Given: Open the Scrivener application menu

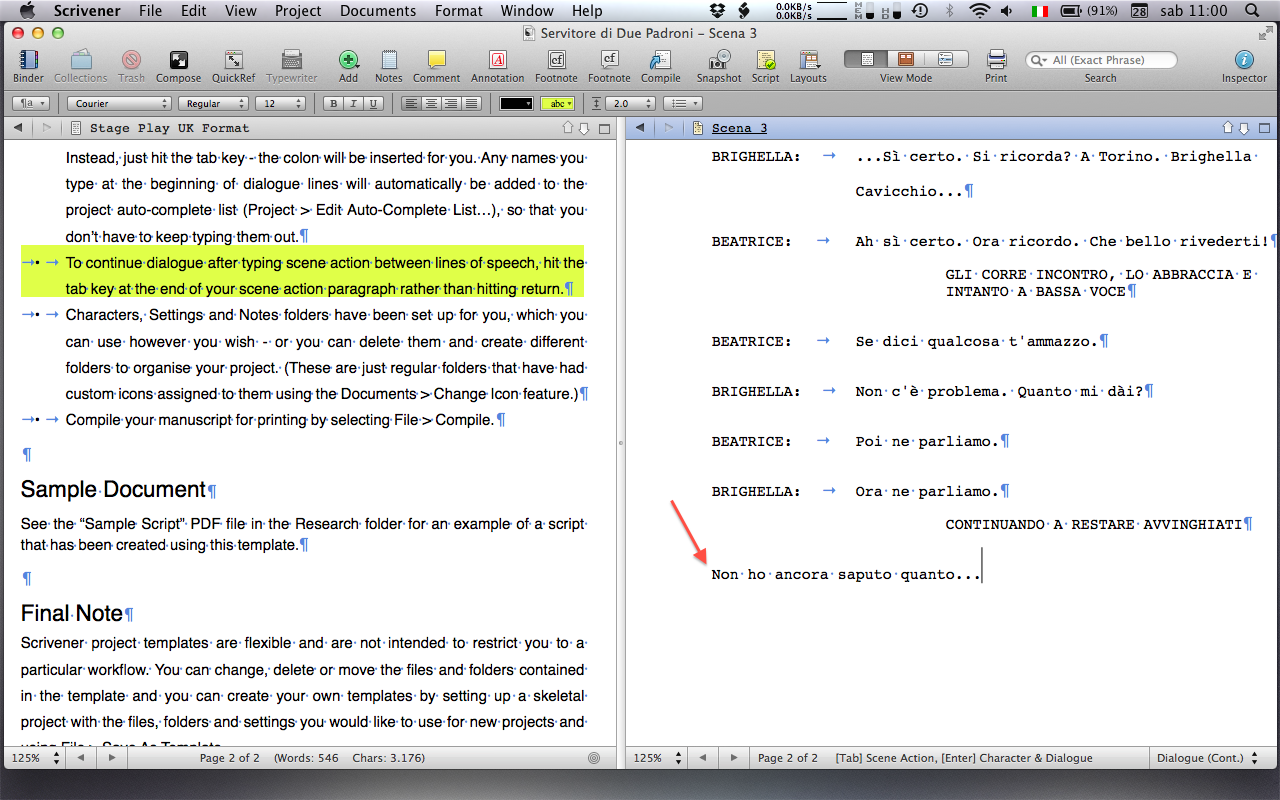Looking at the screenshot, I should coord(87,11).
